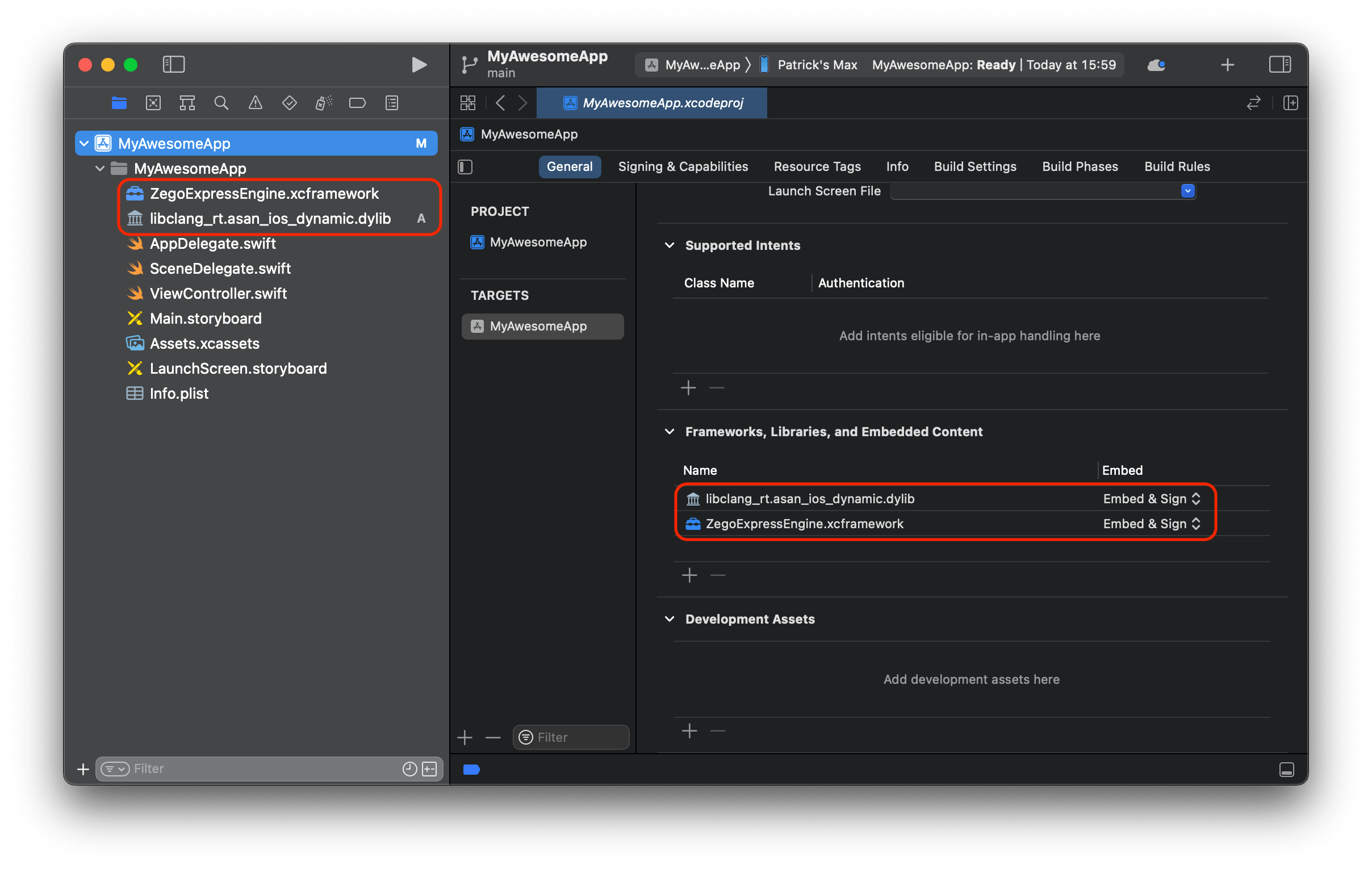Open the Report navigator
This screenshot has width=1372, height=869.
point(391,103)
